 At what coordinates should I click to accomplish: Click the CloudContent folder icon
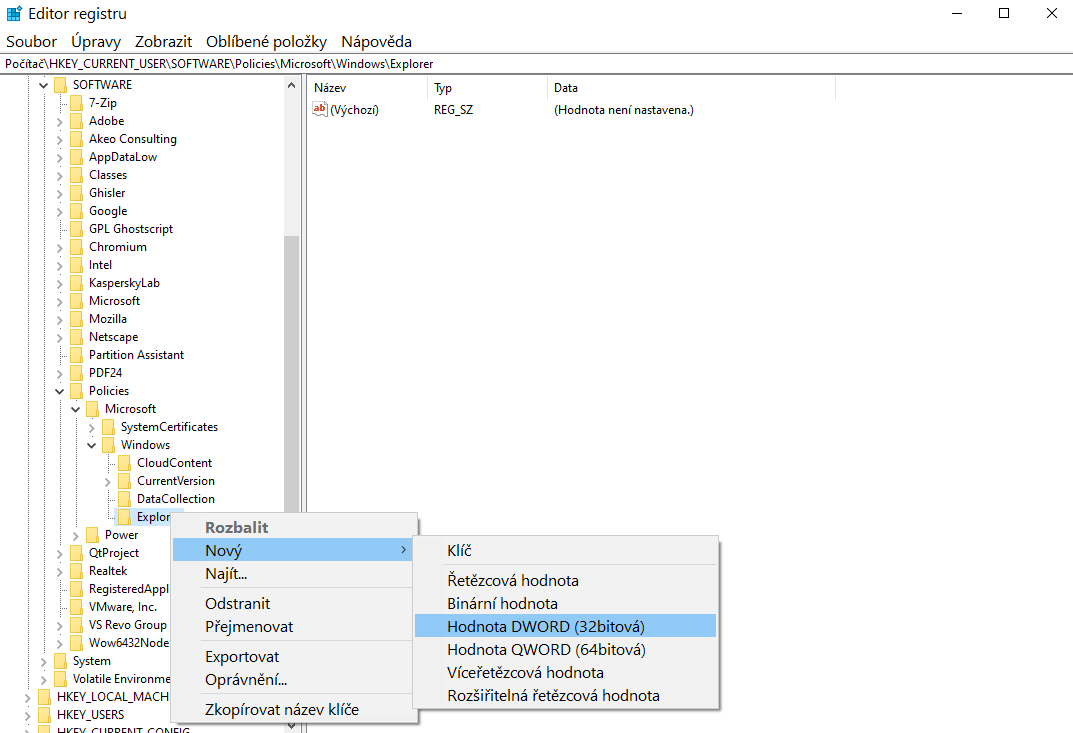click(x=124, y=463)
